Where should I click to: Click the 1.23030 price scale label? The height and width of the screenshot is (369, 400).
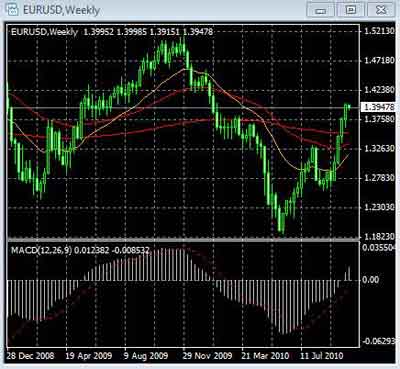point(379,207)
